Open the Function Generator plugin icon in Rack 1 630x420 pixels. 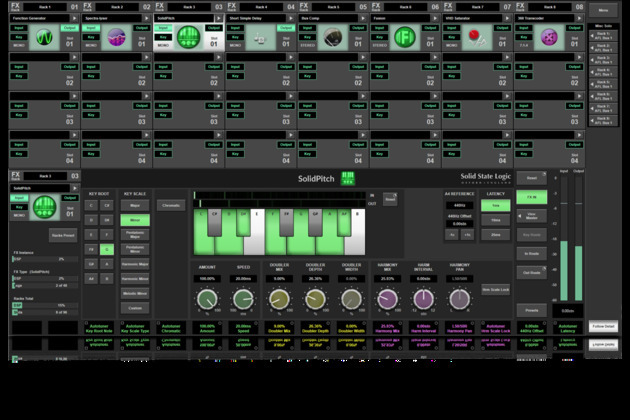pyautogui.click(x=44, y=37)
